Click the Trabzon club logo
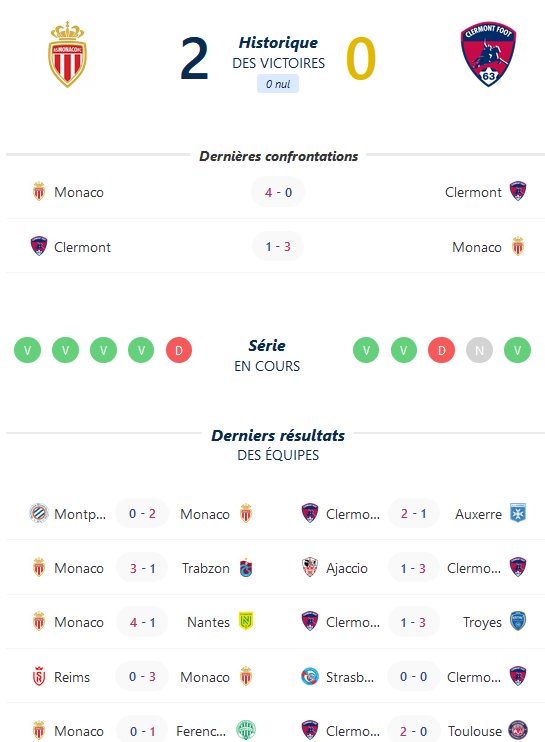The height and width of the screenshot is (742, 545). pos(246,567)
